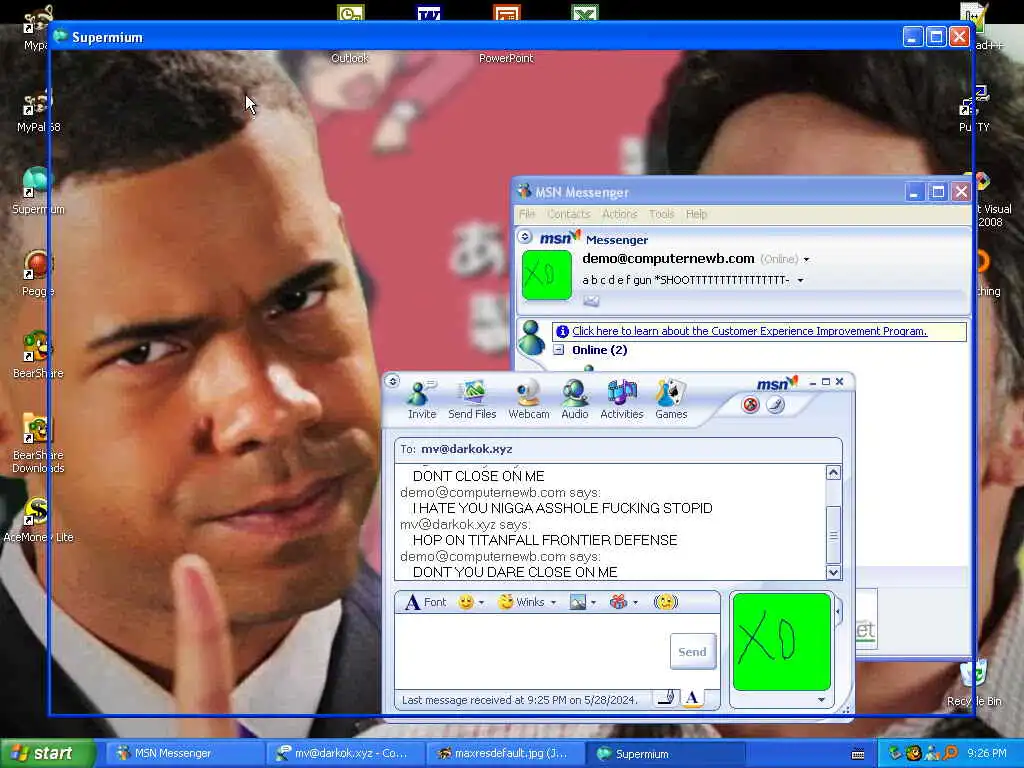Switch to the MSN Messenger taskbar button

tap(183, 754)
